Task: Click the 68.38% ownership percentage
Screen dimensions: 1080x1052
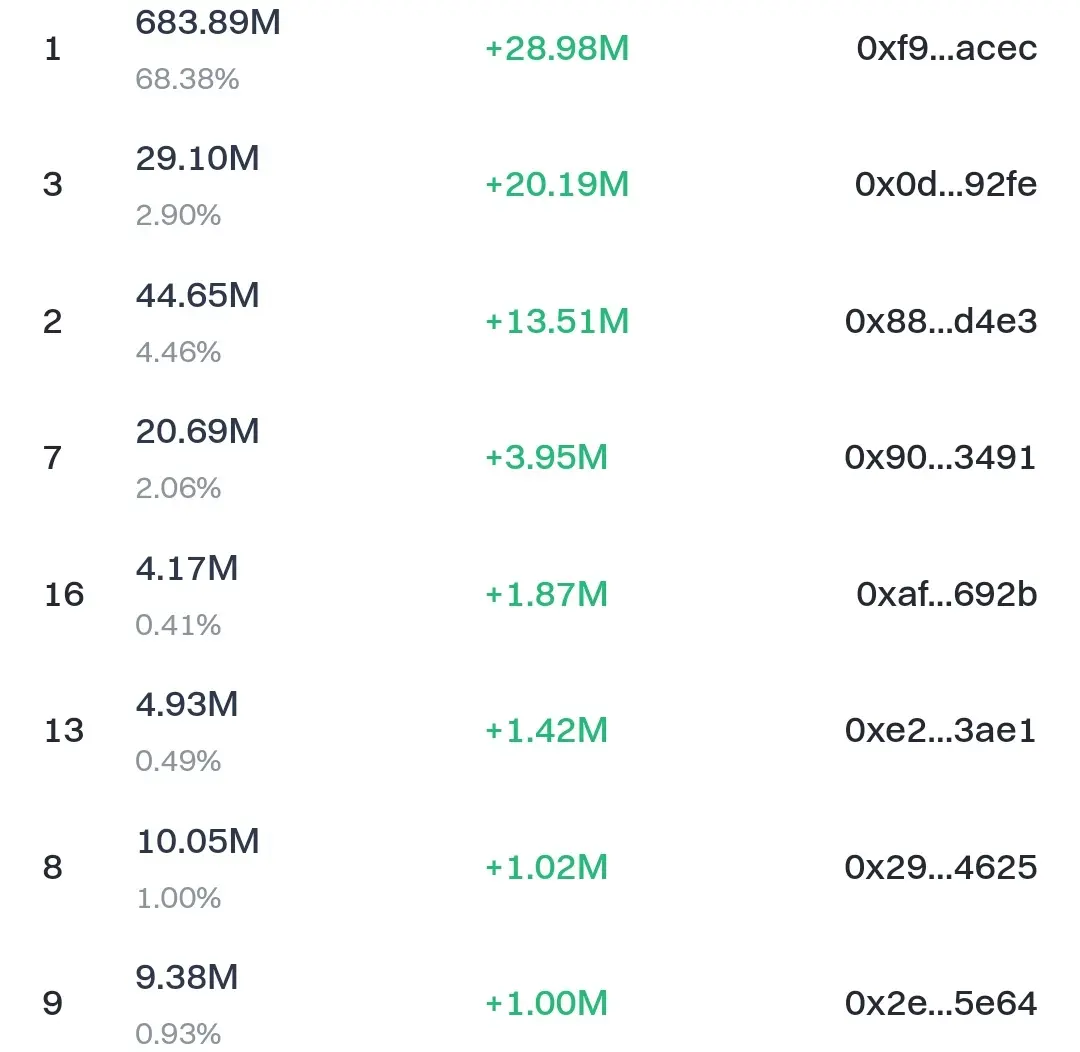Action: point(187,79)
